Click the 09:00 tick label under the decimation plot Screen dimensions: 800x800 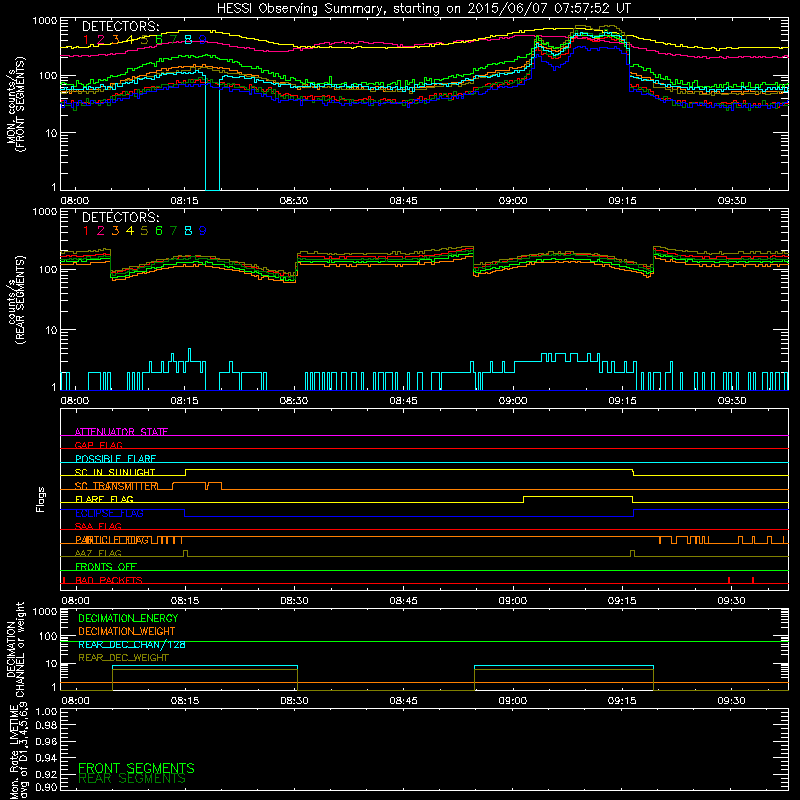pyautogui.click(x=513, y=701)
